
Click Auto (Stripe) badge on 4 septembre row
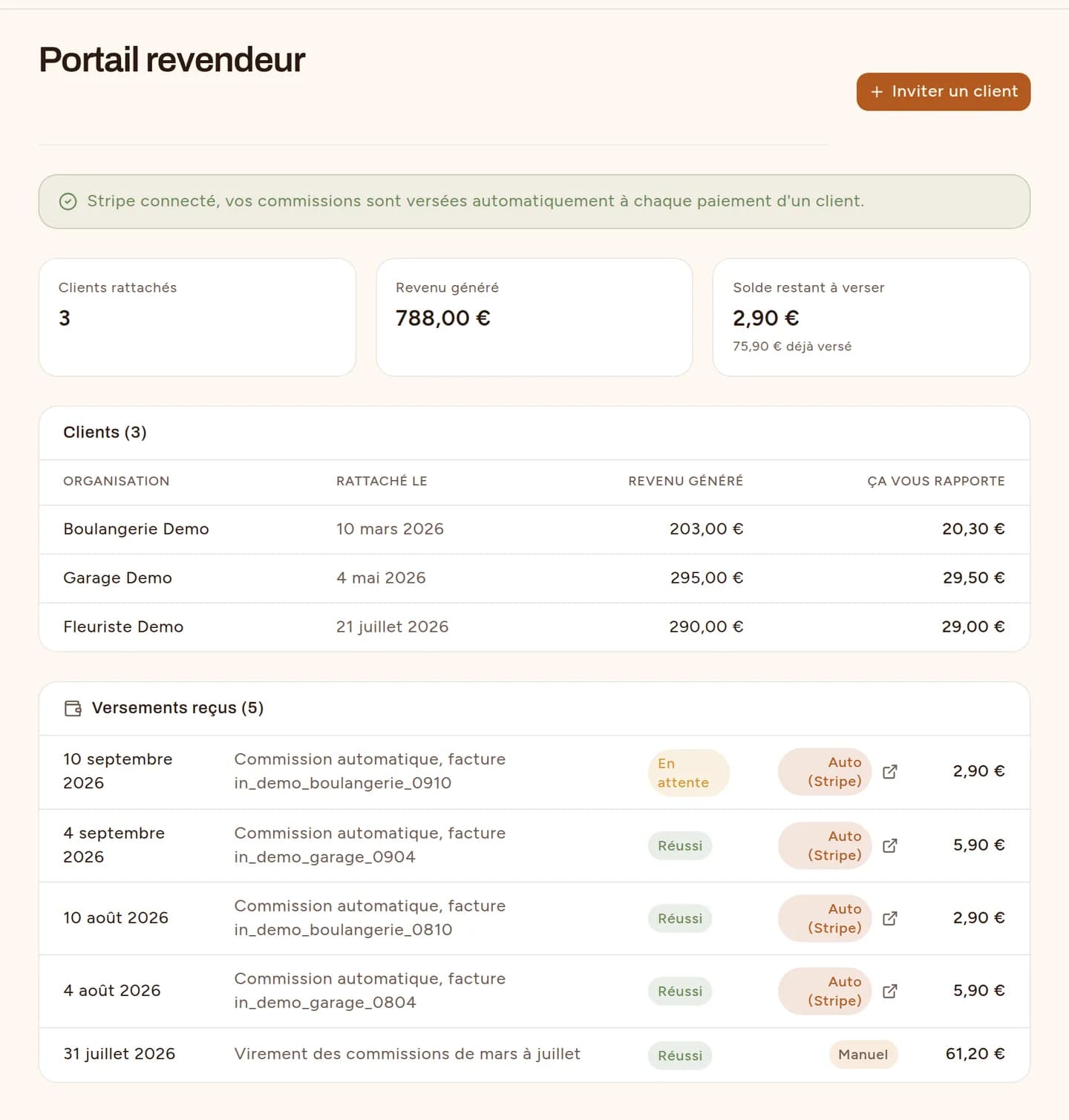(x=825, y=845)
